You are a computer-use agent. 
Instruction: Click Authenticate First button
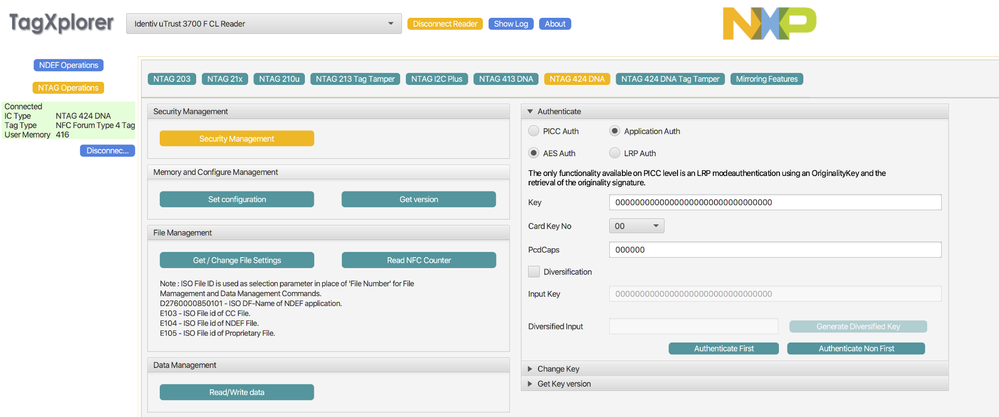(x=724, y=348)
